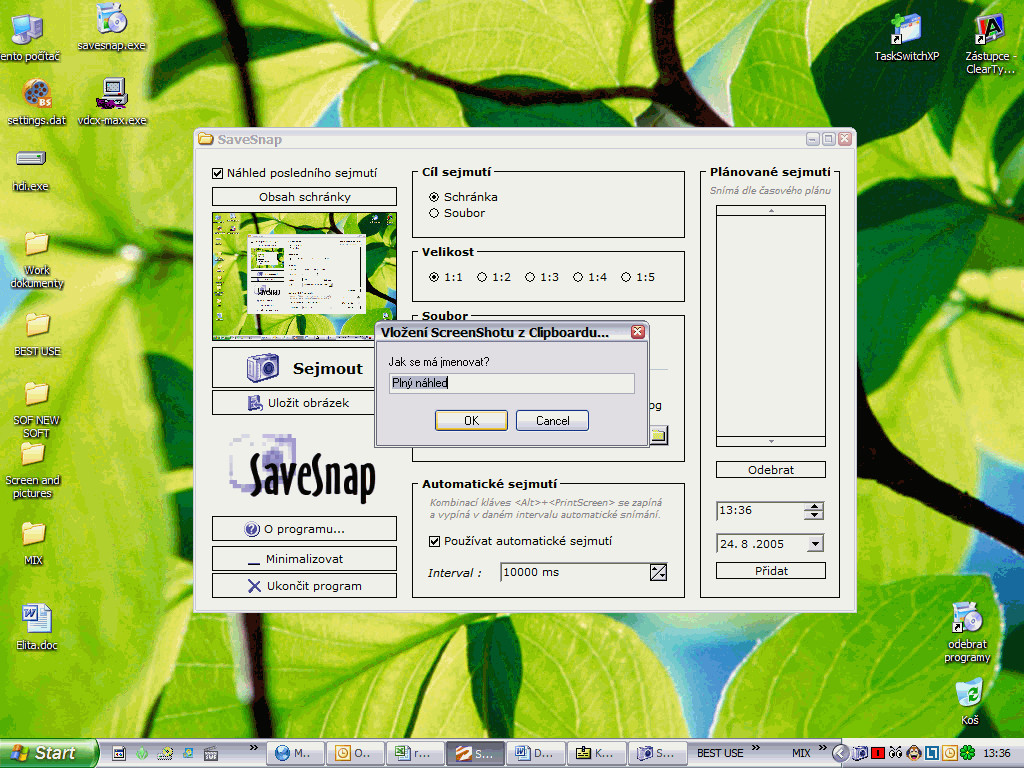Click the folder browse icon in Soubor section

coord(658,435)
